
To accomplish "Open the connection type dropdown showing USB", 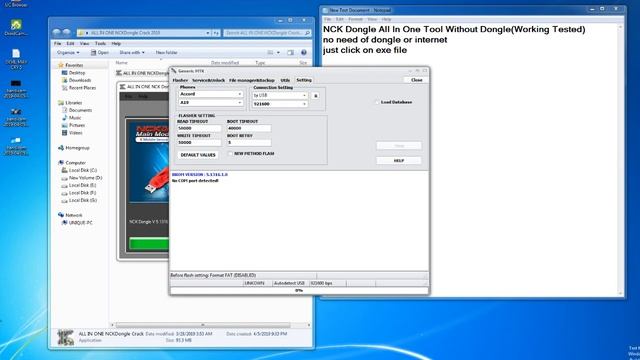I will (x=280, y=95).
